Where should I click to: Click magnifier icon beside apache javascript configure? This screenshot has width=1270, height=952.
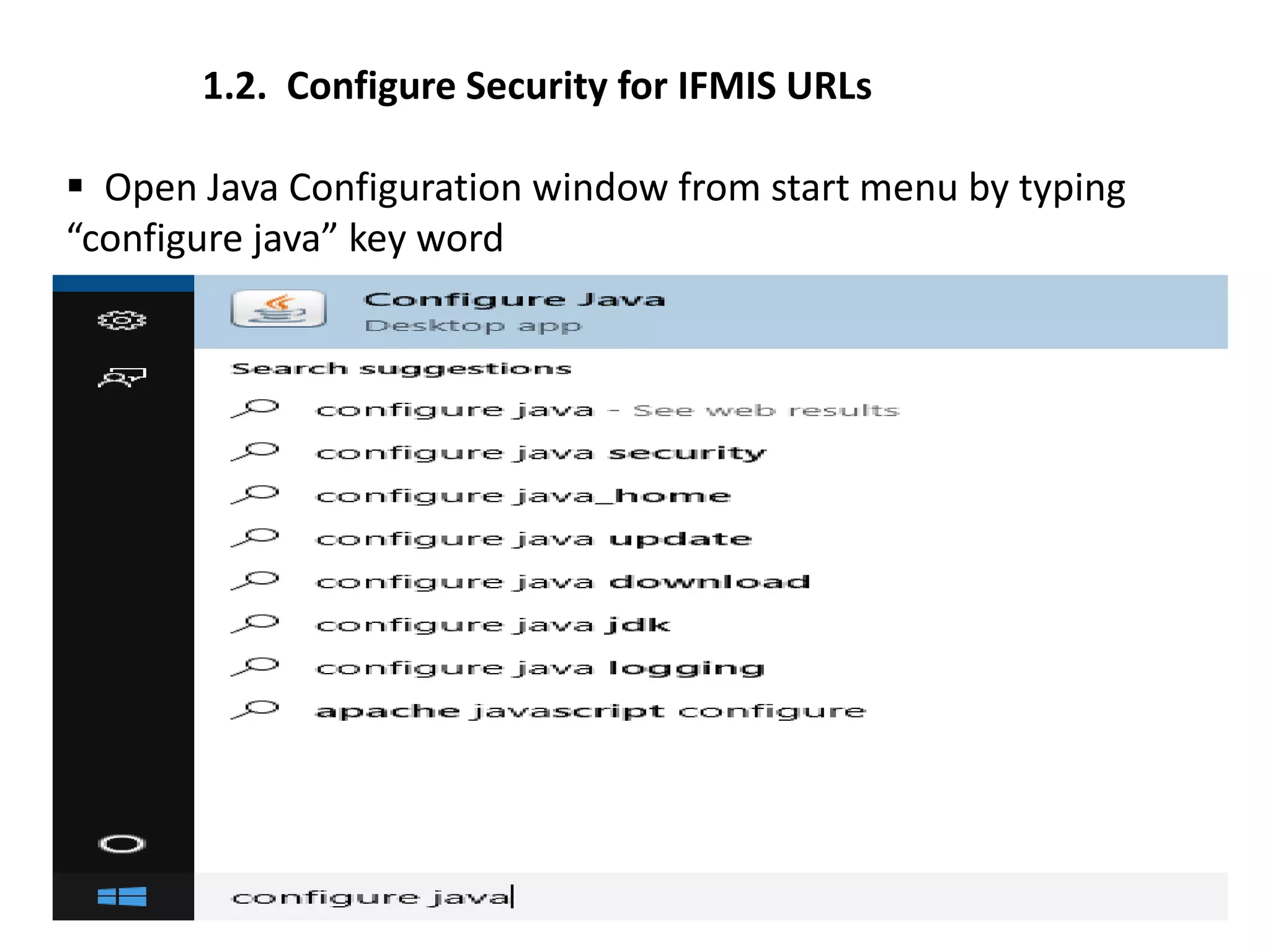[x=255, y=710]
